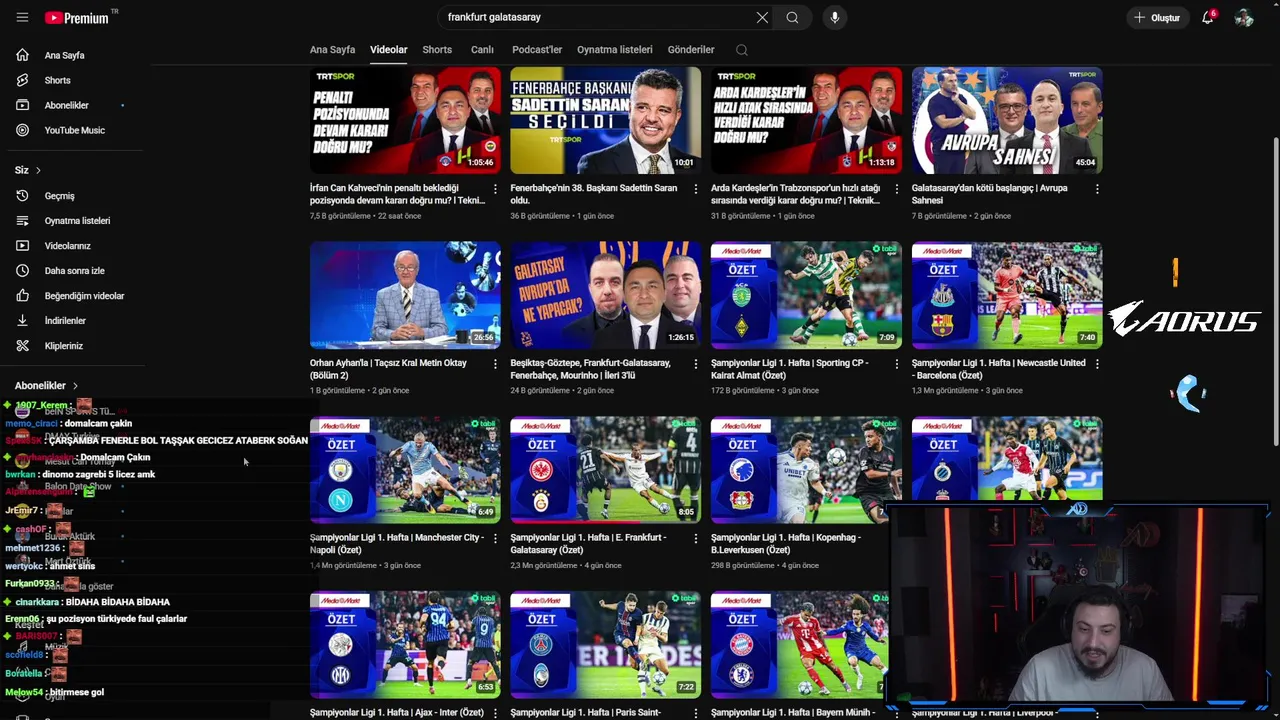Open title İrfan Can Kahveci'nin penaltı beklediği
The height and width of the screenshot is (720, 1280).
click(397, 194)
